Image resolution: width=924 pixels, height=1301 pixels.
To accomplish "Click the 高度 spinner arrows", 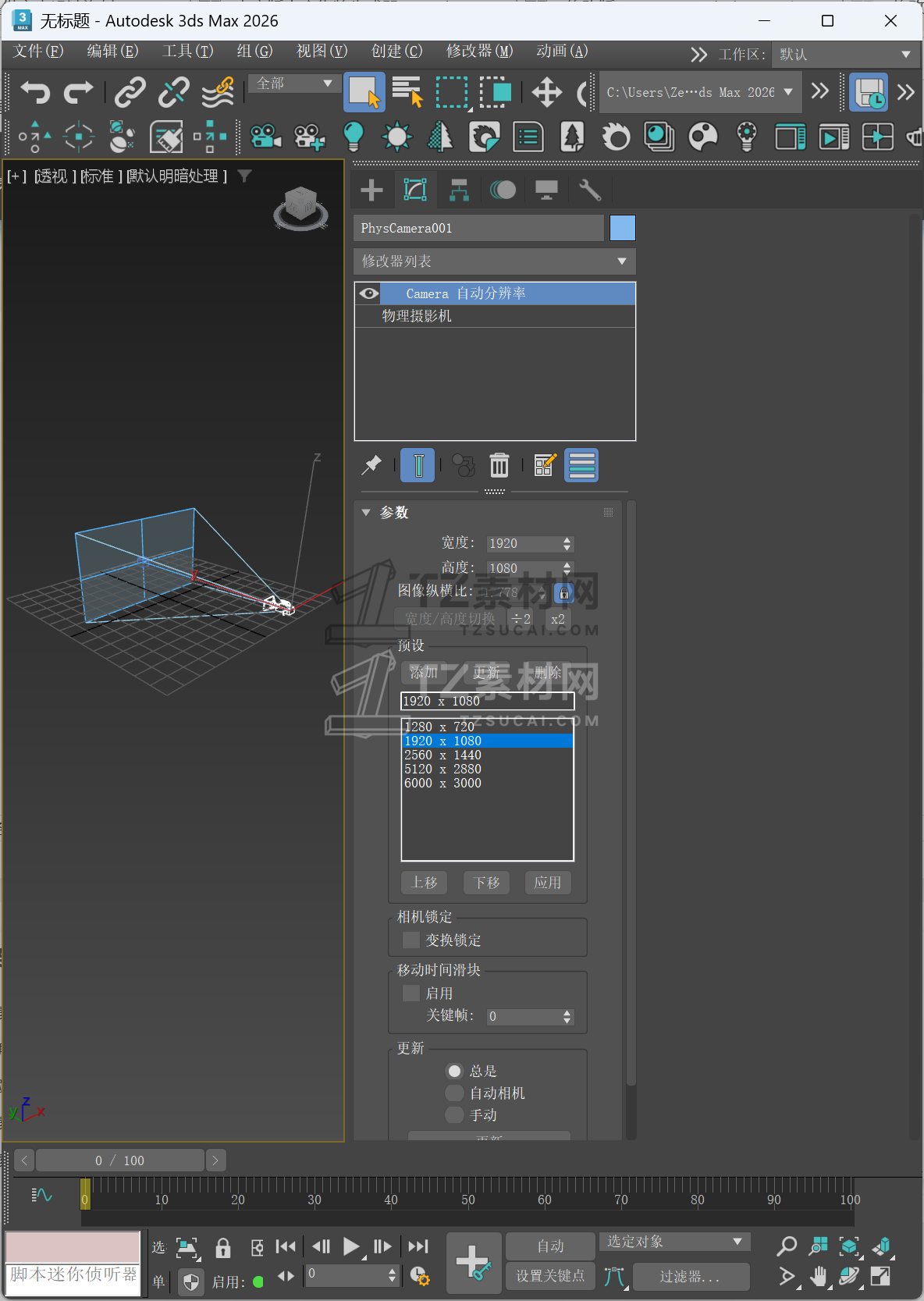I will point(567,568).
